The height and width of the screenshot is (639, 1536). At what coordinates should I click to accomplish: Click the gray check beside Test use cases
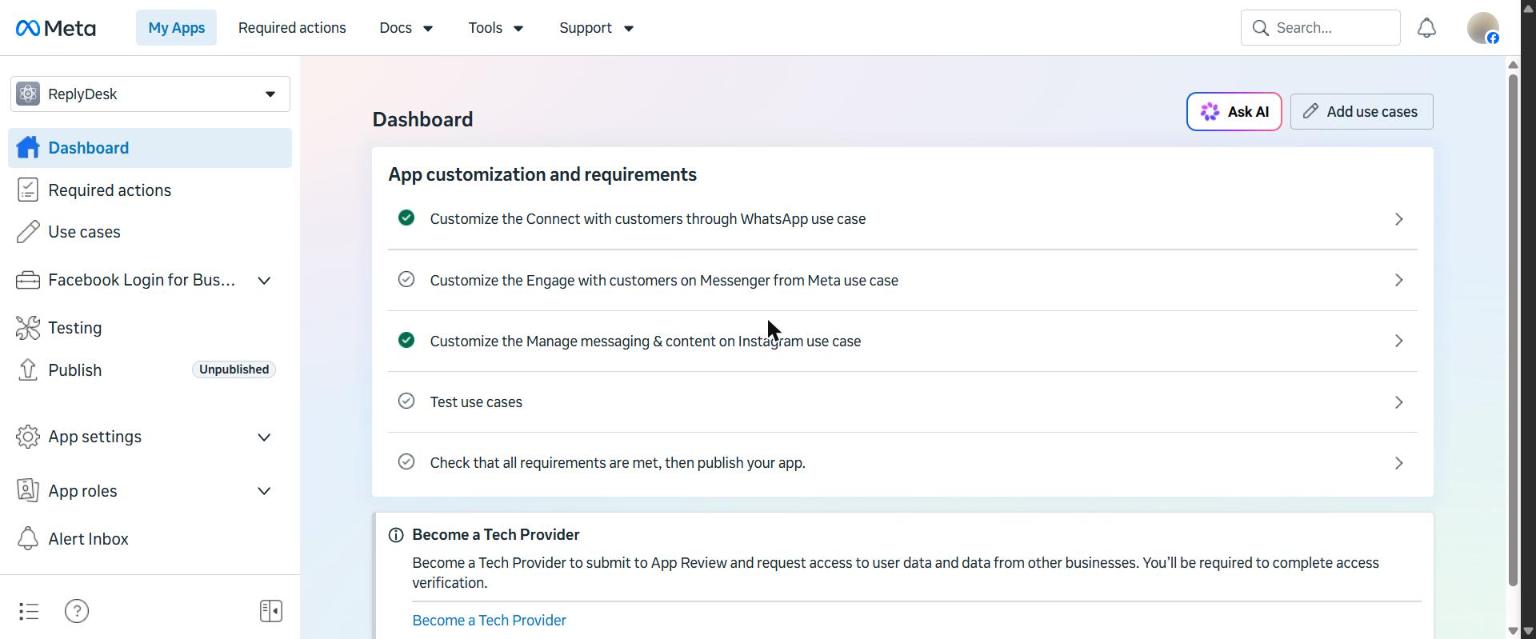coord(406,401)
